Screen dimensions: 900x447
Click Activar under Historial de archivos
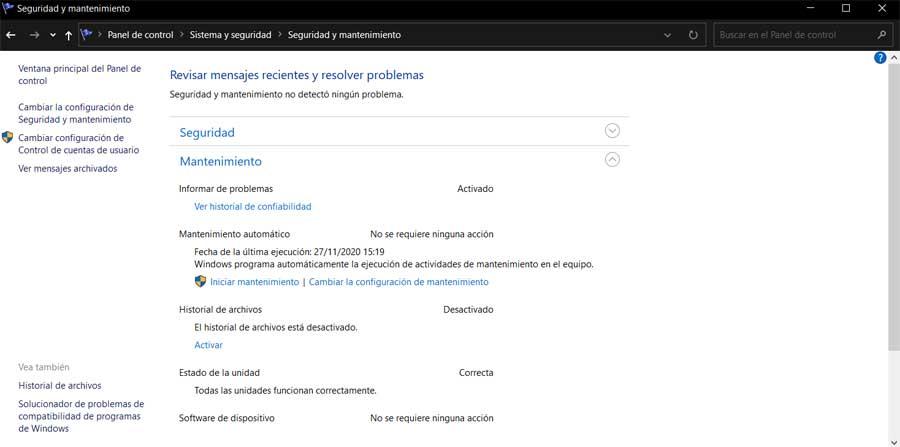coord(208,345)
